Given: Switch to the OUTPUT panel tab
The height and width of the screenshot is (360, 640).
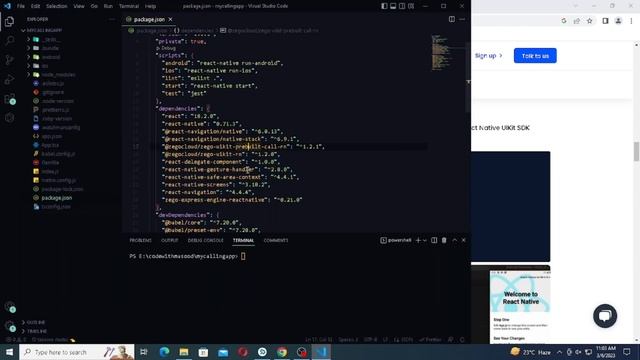Looking at the screenshot, I should (170, 240).
